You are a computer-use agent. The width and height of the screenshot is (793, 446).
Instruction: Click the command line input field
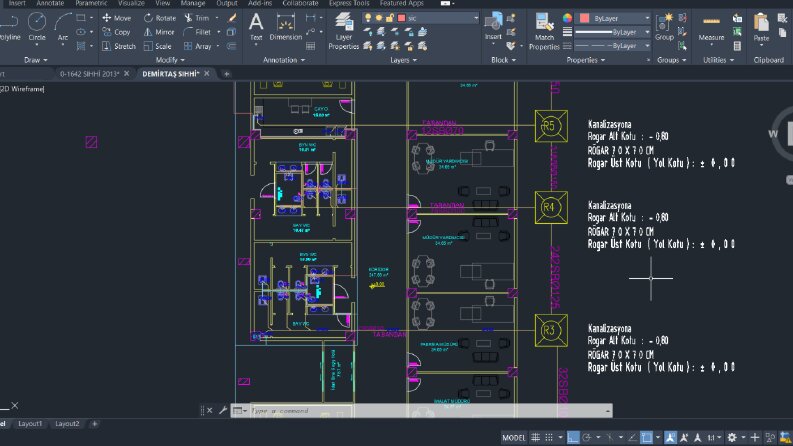[427, 411]
